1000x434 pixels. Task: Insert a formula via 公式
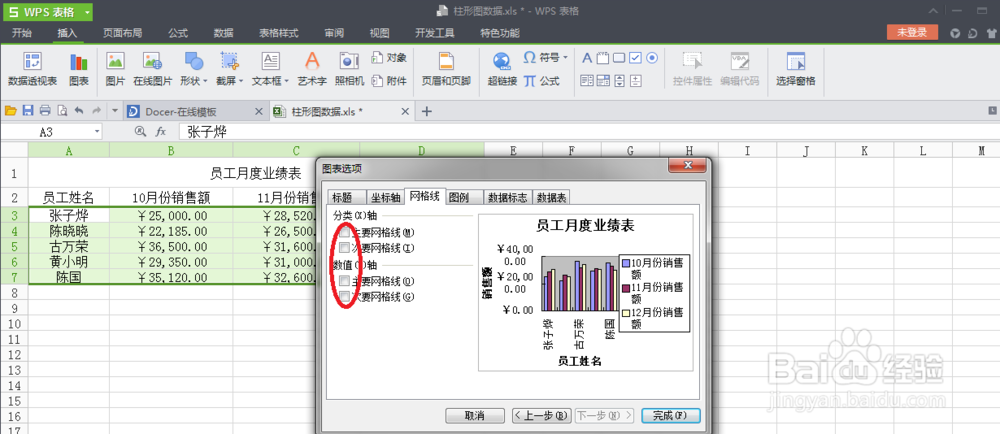(x=541, y=81)
